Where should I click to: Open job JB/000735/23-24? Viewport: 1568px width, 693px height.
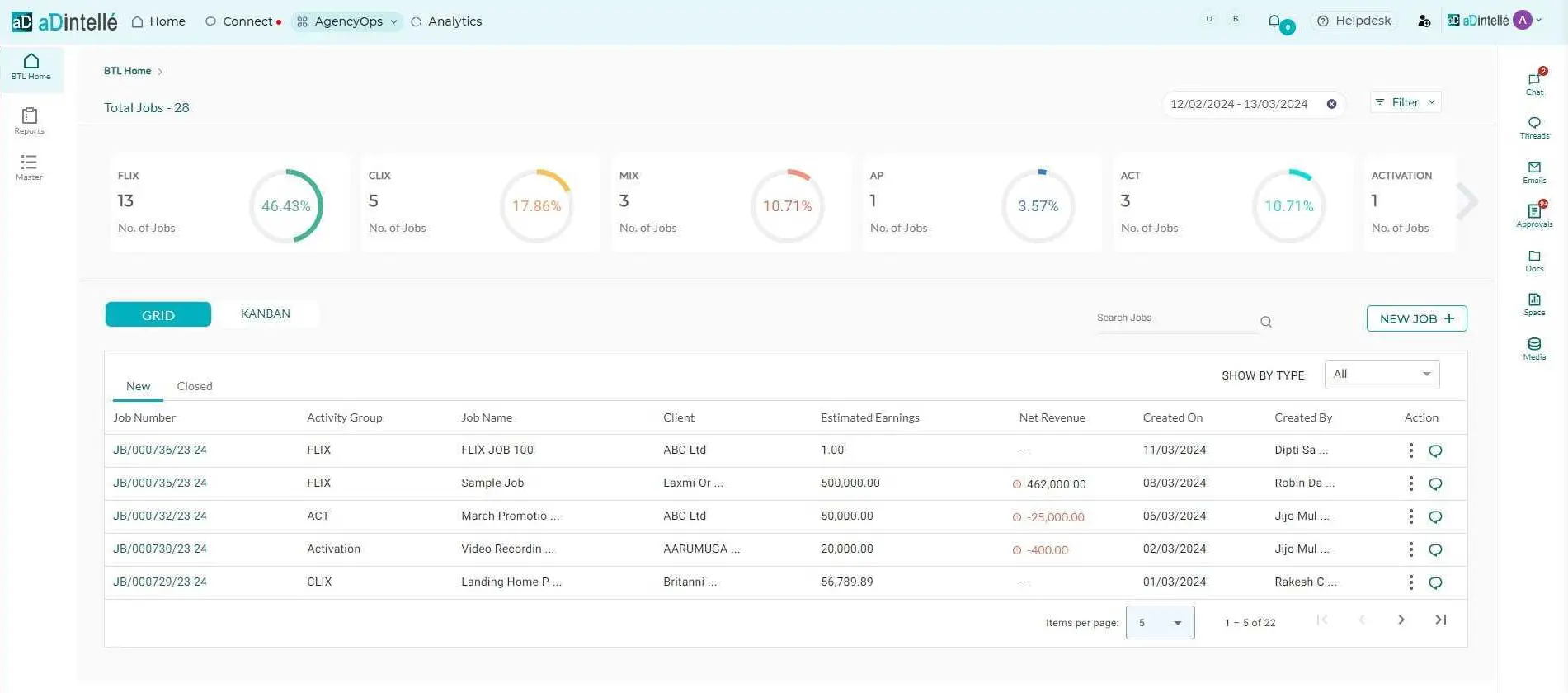pyautogui.click(x=160, y=483)
